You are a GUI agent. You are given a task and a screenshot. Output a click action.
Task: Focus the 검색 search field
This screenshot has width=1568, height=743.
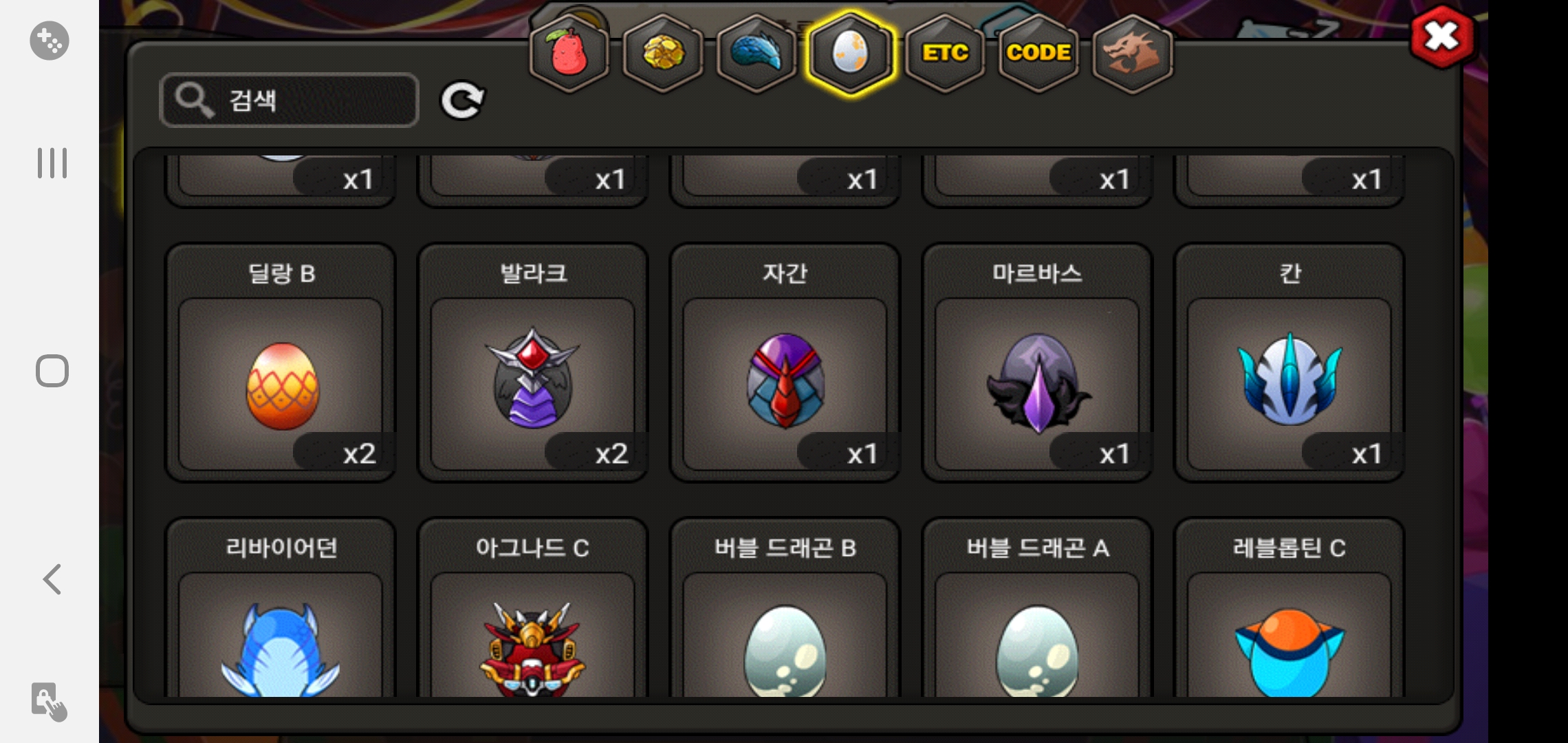pyautogui.click(x=289, y=100)
